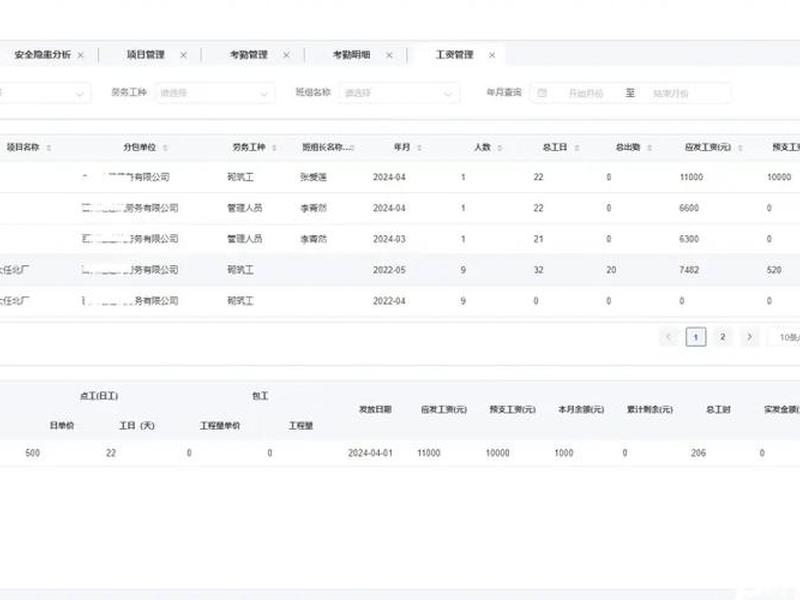
Task: Sort by 分包单位 using its sort icon
Action: [x=165, y=148]
